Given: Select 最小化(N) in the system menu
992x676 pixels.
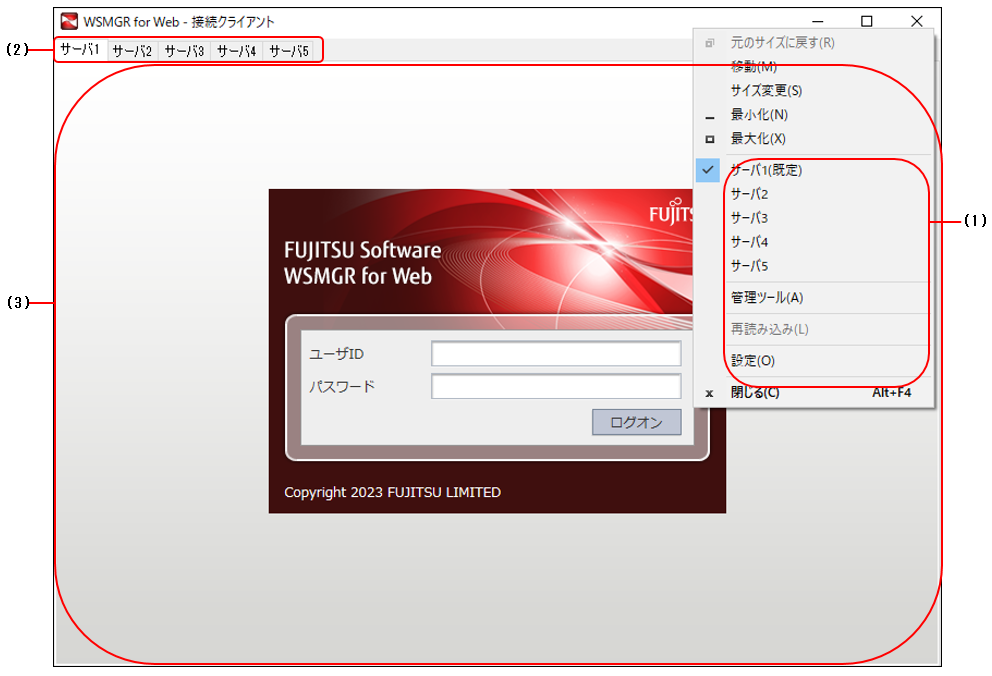Looking at the screenshot, I should [x=758, y=115].
